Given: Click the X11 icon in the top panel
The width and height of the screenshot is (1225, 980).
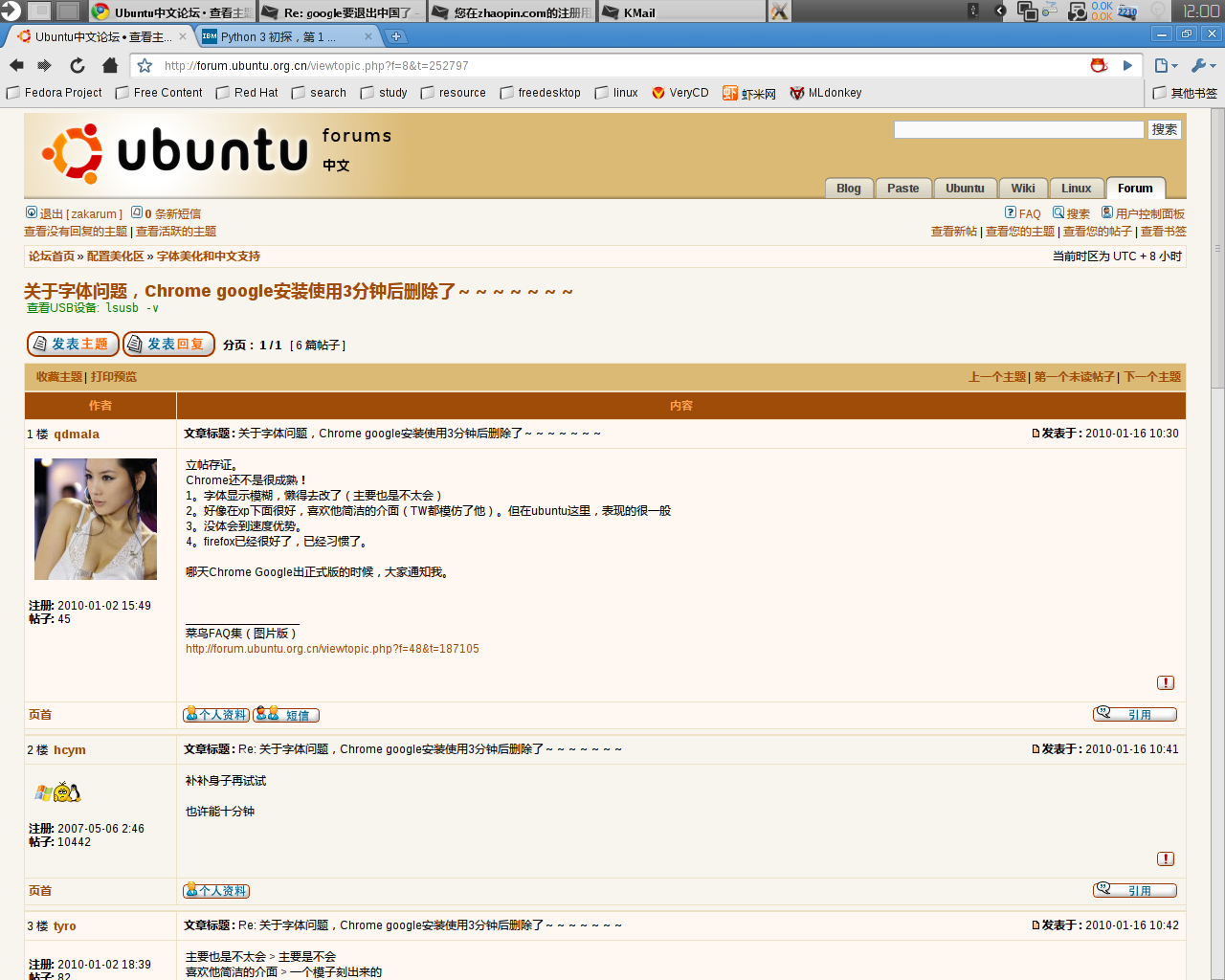Looking at the screenshot, I should pos(780,11).
